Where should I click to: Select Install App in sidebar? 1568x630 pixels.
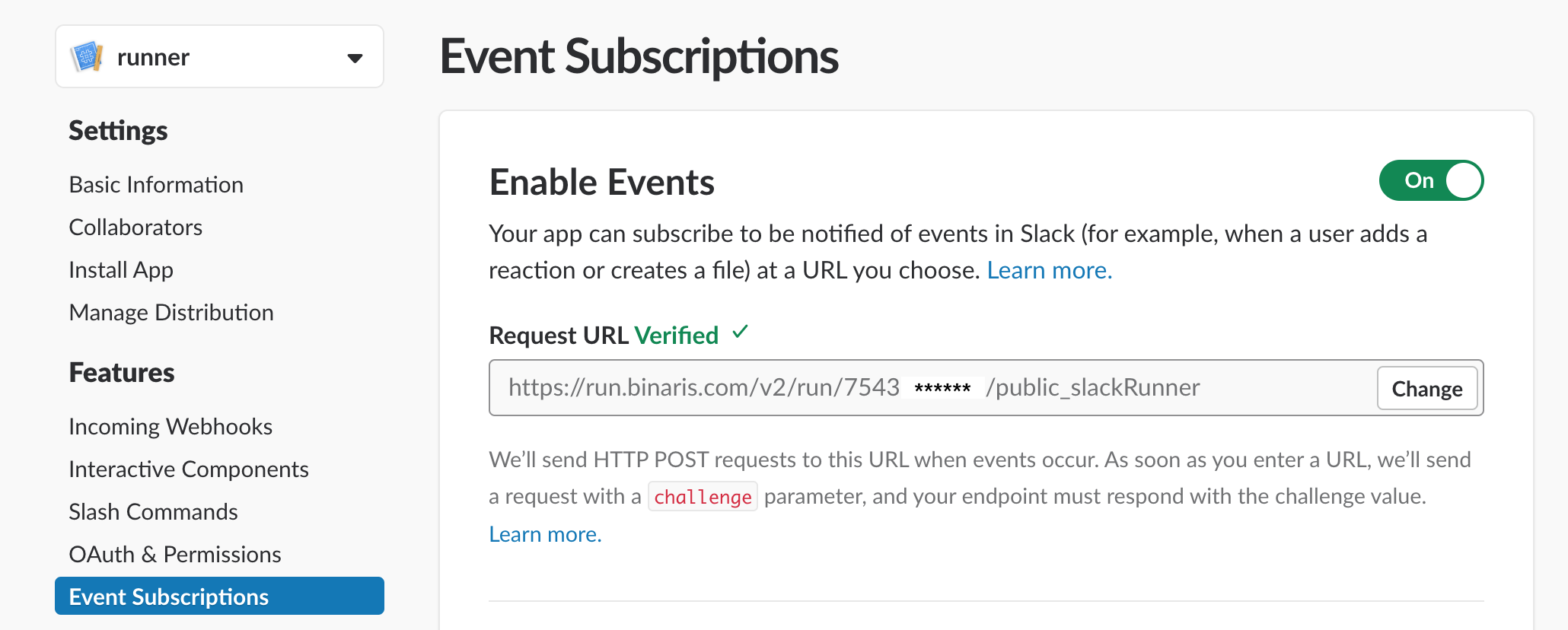(x=121, y=270)
